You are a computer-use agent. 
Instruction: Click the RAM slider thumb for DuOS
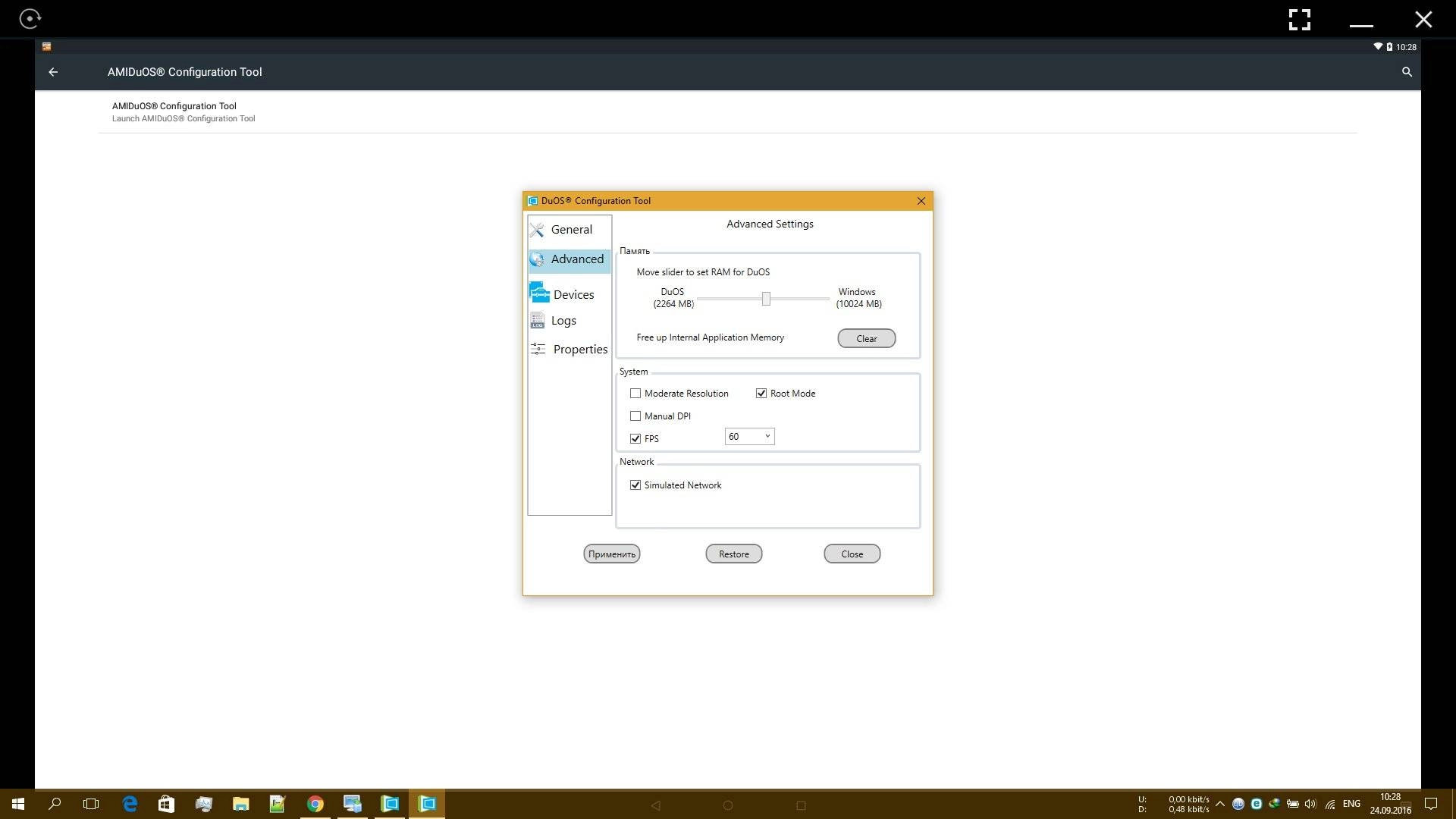coord(766,299)
